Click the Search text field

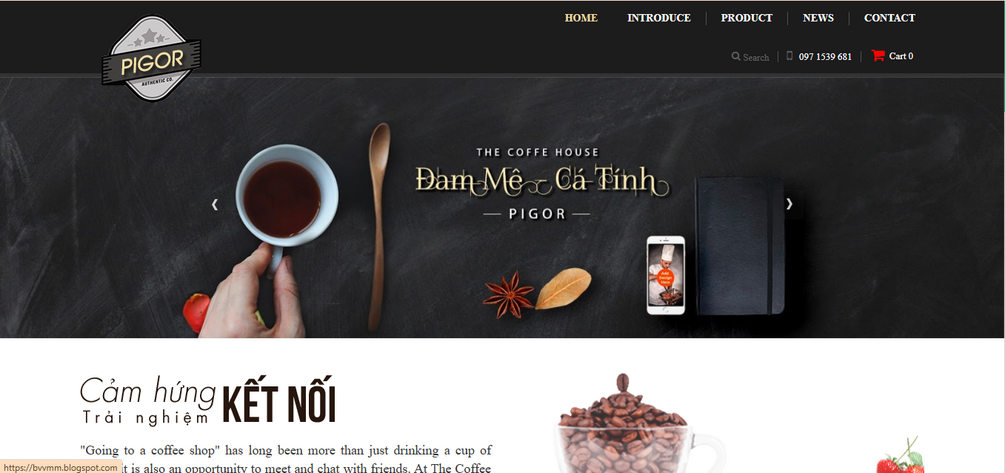pos(756,57)
